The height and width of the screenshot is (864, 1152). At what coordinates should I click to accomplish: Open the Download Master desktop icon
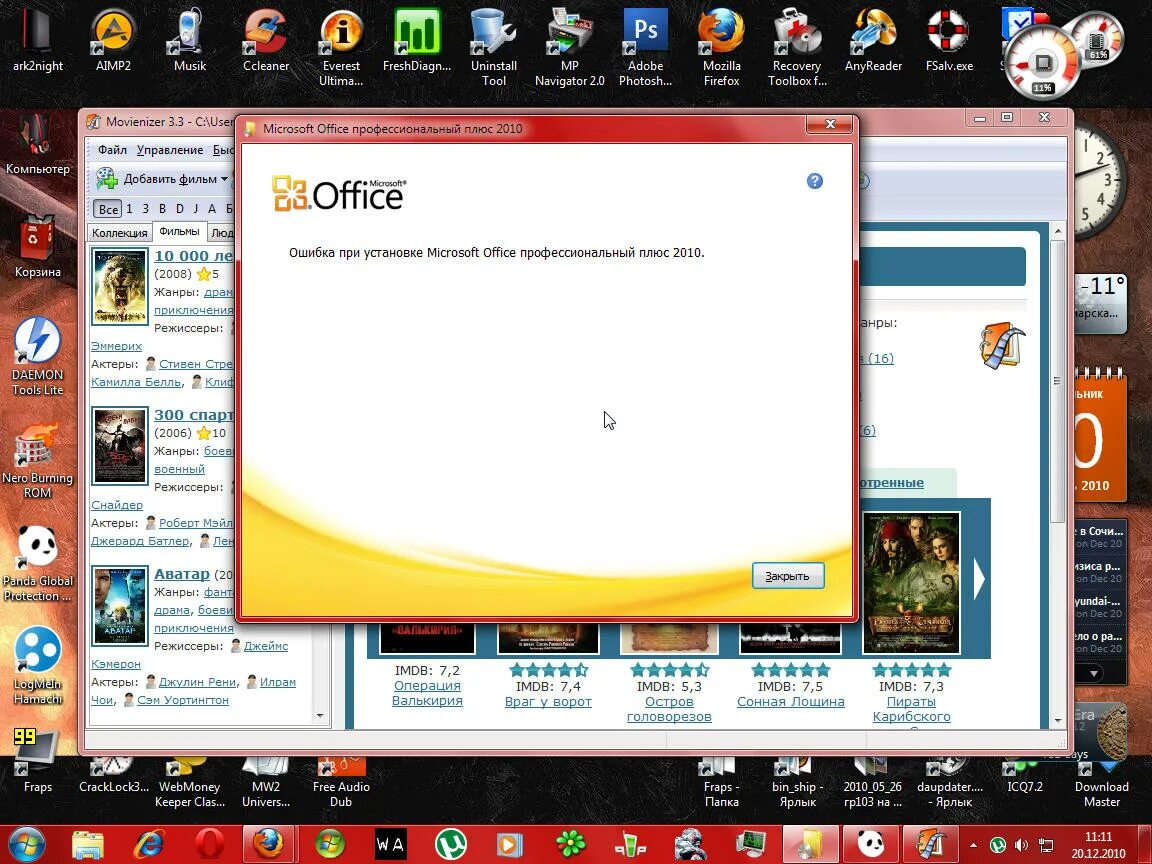click(1101, 782)
